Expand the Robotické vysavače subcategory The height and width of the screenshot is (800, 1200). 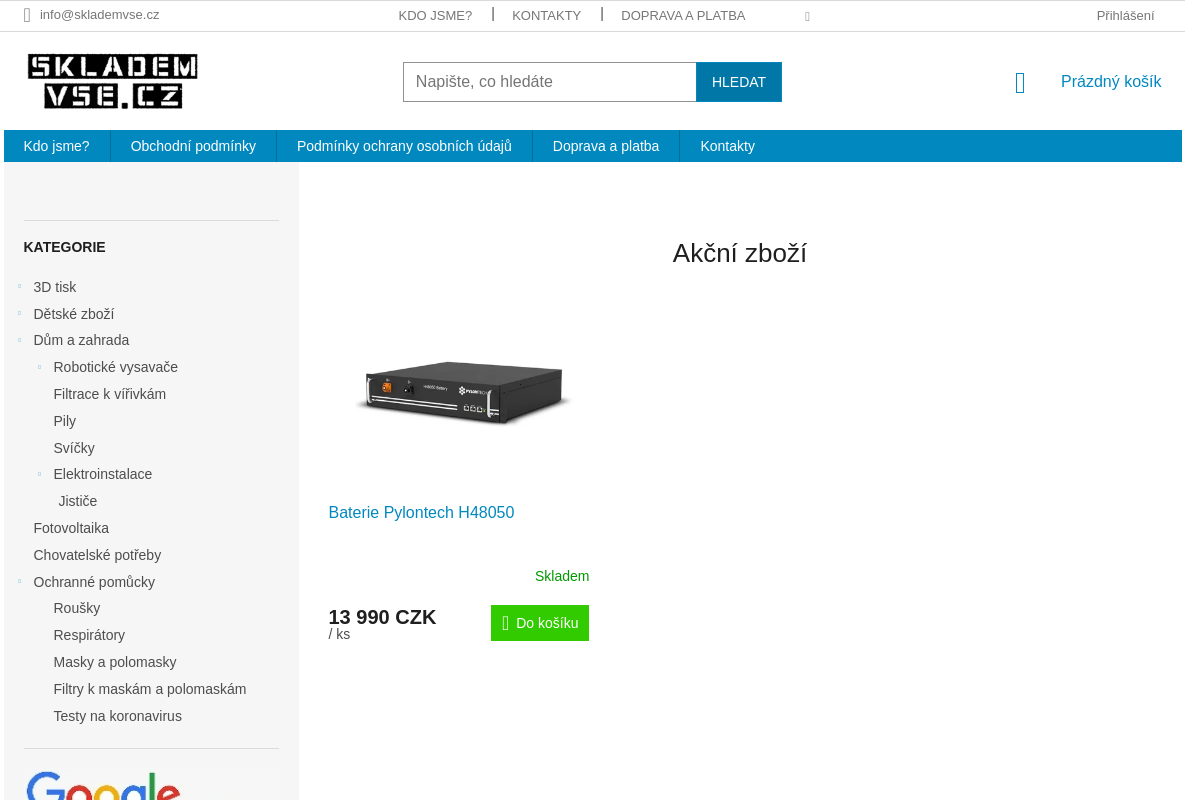39,367
